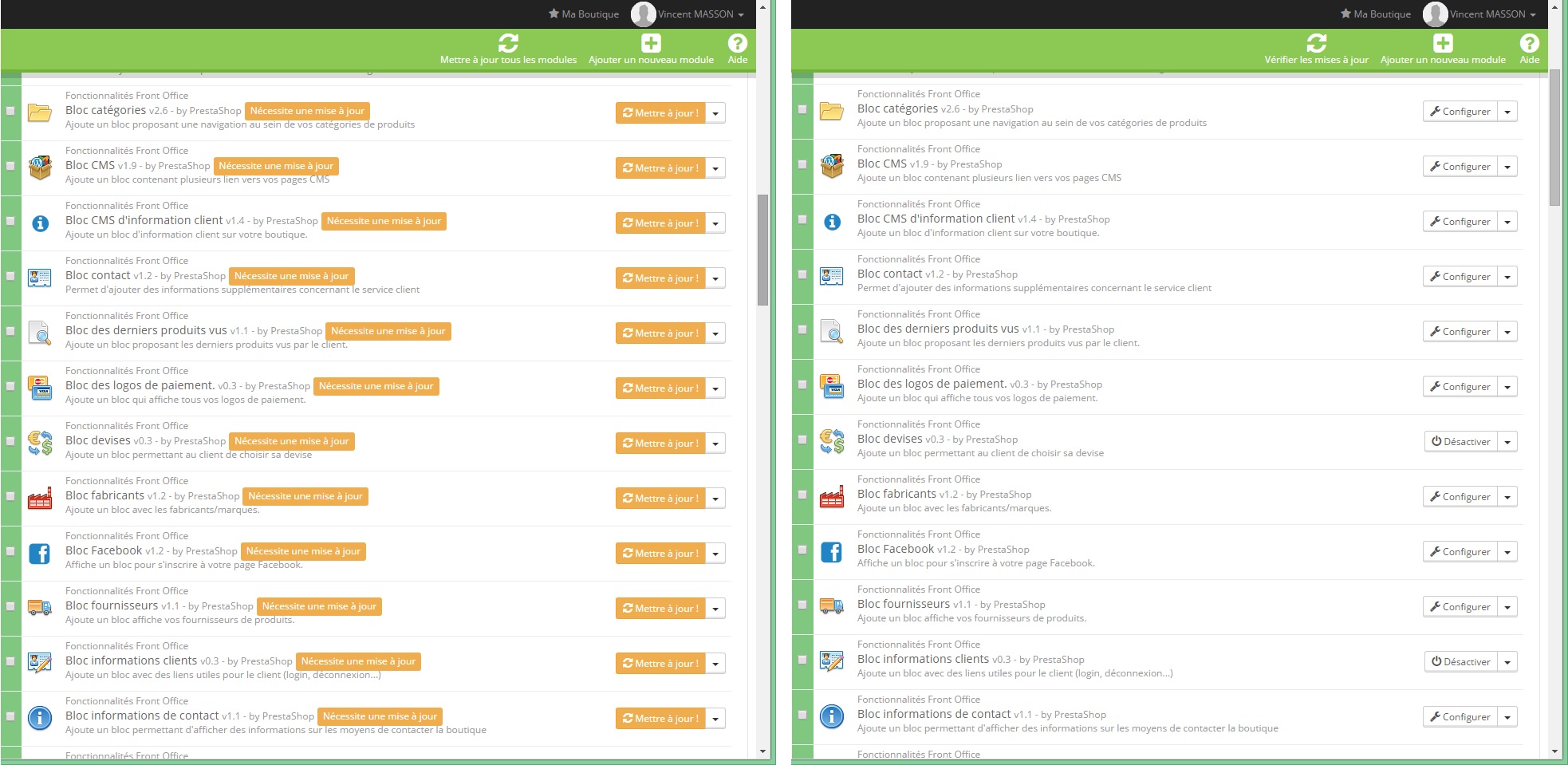This screenshot has height=765, width=1568.
Task: Click Configurer for Bloc catégories
Action: (x=1460, y=112)
